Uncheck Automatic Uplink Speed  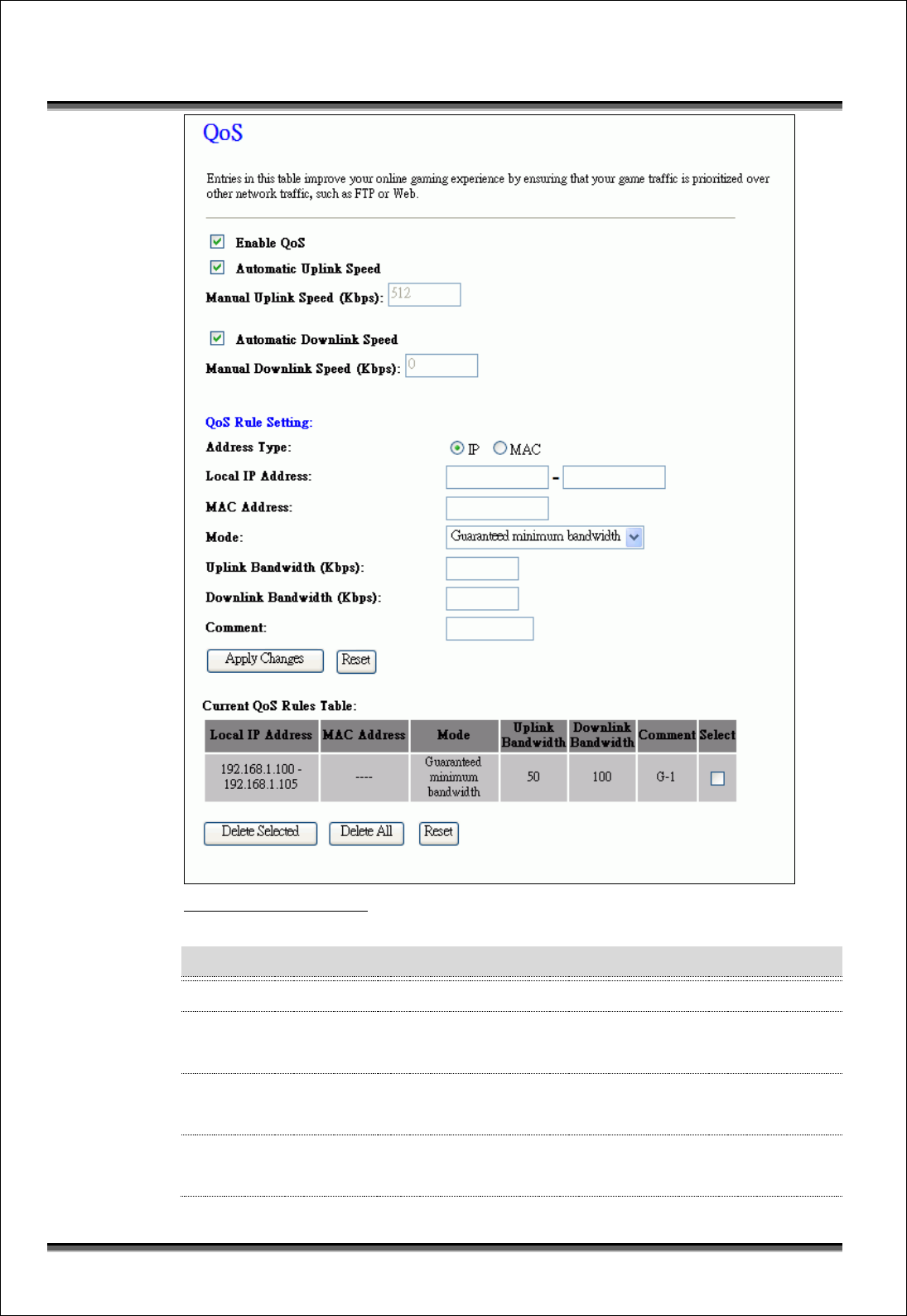[x=217, y=267]
